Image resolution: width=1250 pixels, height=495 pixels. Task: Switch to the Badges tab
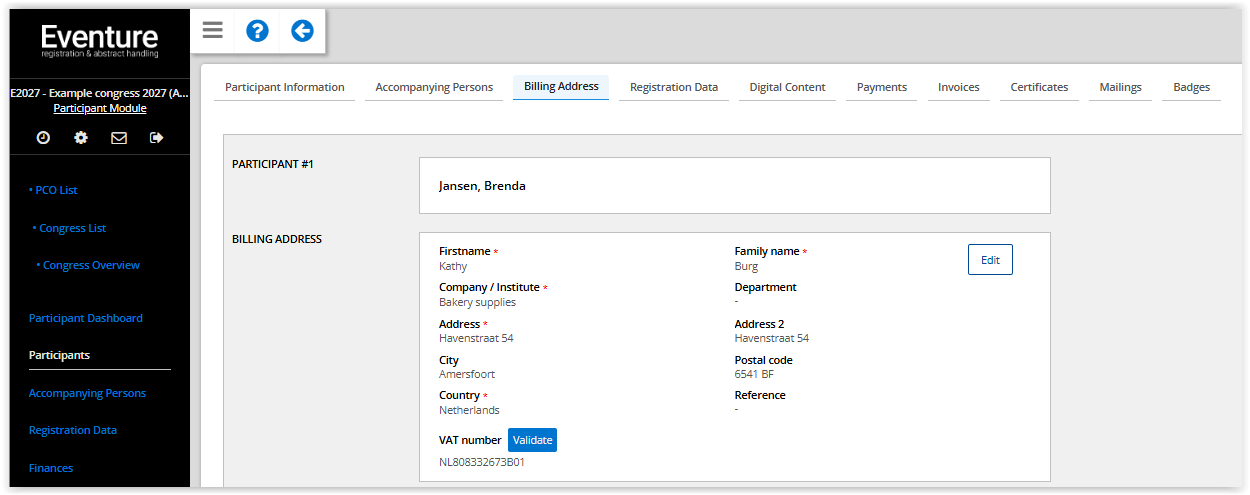click(x=1191, y=87)
